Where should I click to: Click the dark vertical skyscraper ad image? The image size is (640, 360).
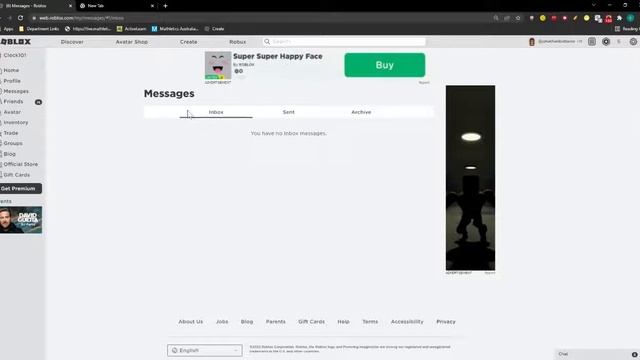470,178
